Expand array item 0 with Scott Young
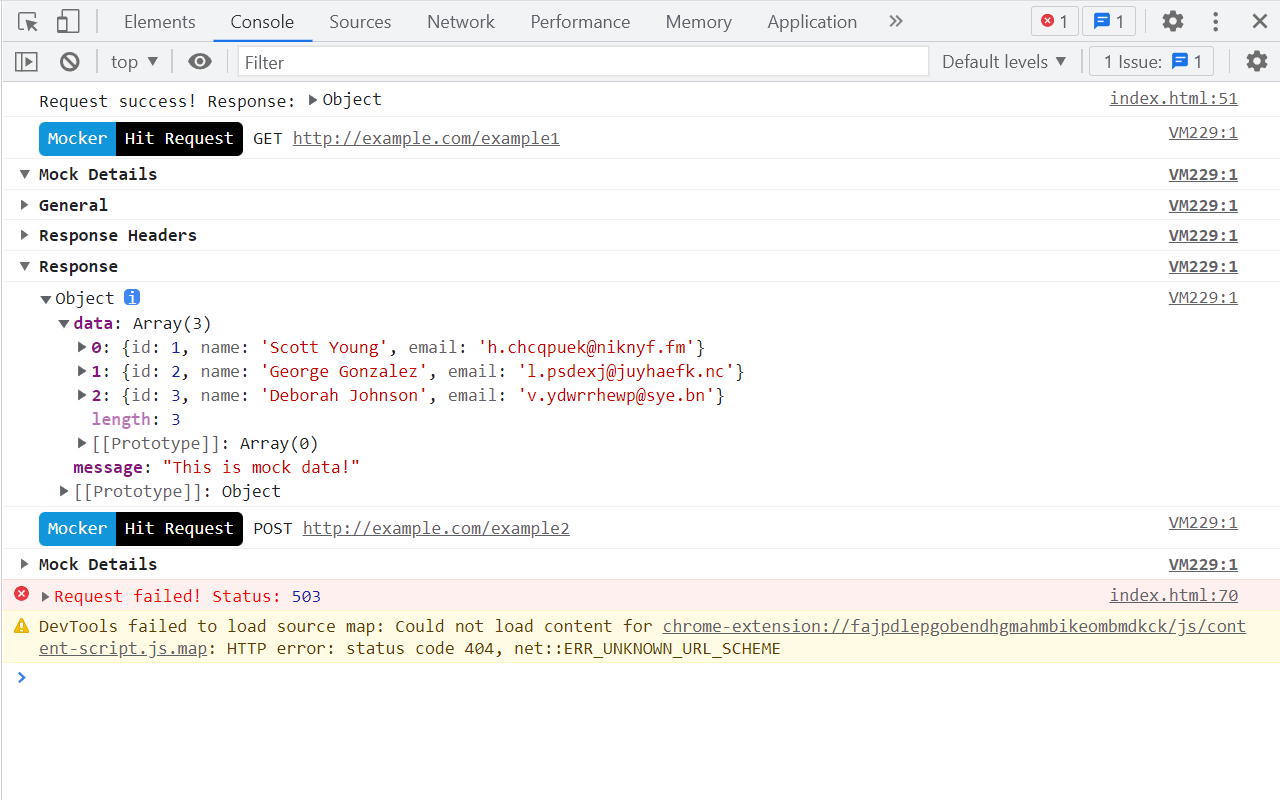This screenshot has height=800, width=1280. (x=81, y=347)
